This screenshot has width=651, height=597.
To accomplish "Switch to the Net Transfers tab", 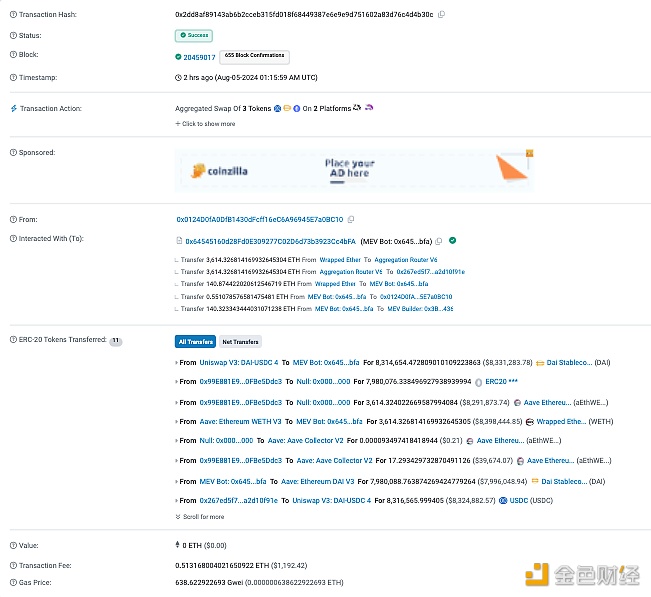I will (240, 342).
